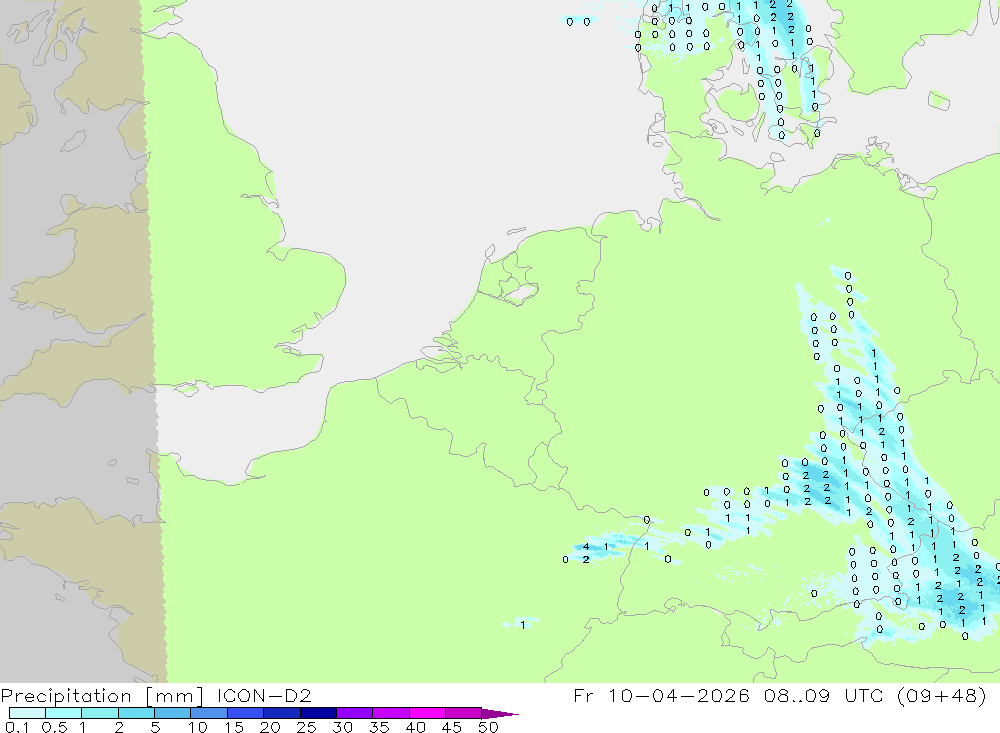Image resolution: width=1000 pixels, height=733 pixels.
Task: Click the '25' legend tick label
Action: coord(306,727)
